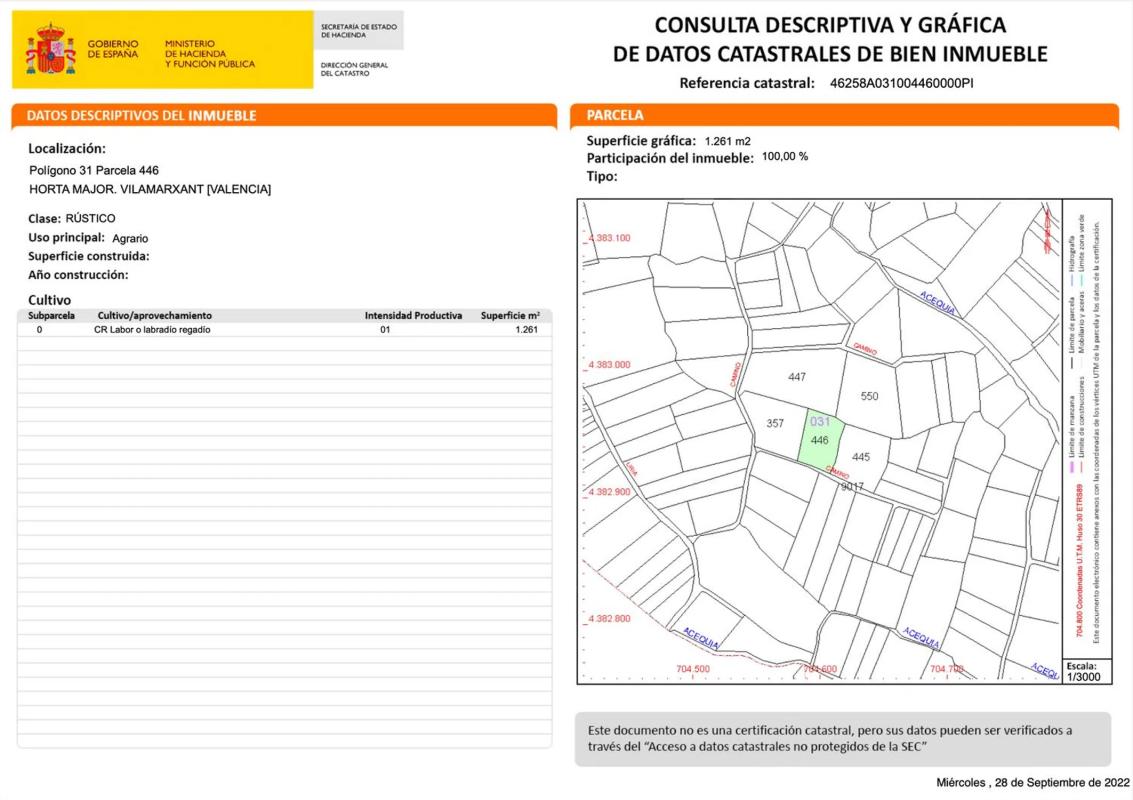Click the Intensidad Productiva column header
Viewport: 1133px width, 800px height.
coord(413,316)
